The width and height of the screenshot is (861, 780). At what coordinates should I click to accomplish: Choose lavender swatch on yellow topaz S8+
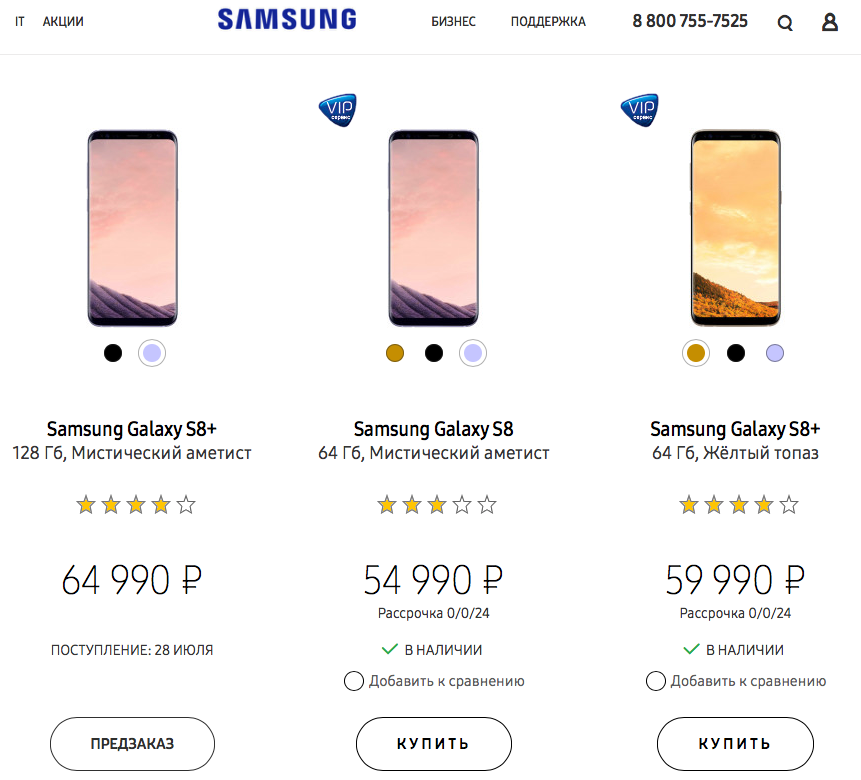(x=775, y=353)
